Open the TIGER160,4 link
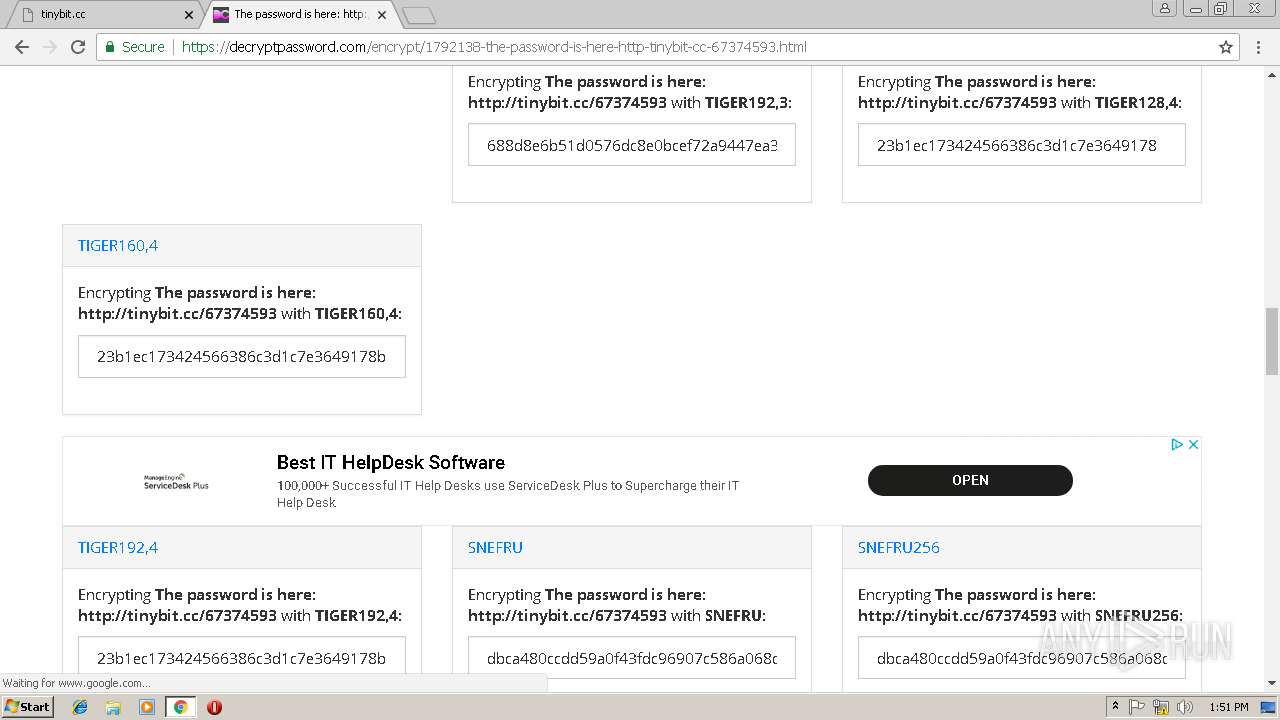The width and height of the screenshot is (1280, 720). click(x=118, y=245)
